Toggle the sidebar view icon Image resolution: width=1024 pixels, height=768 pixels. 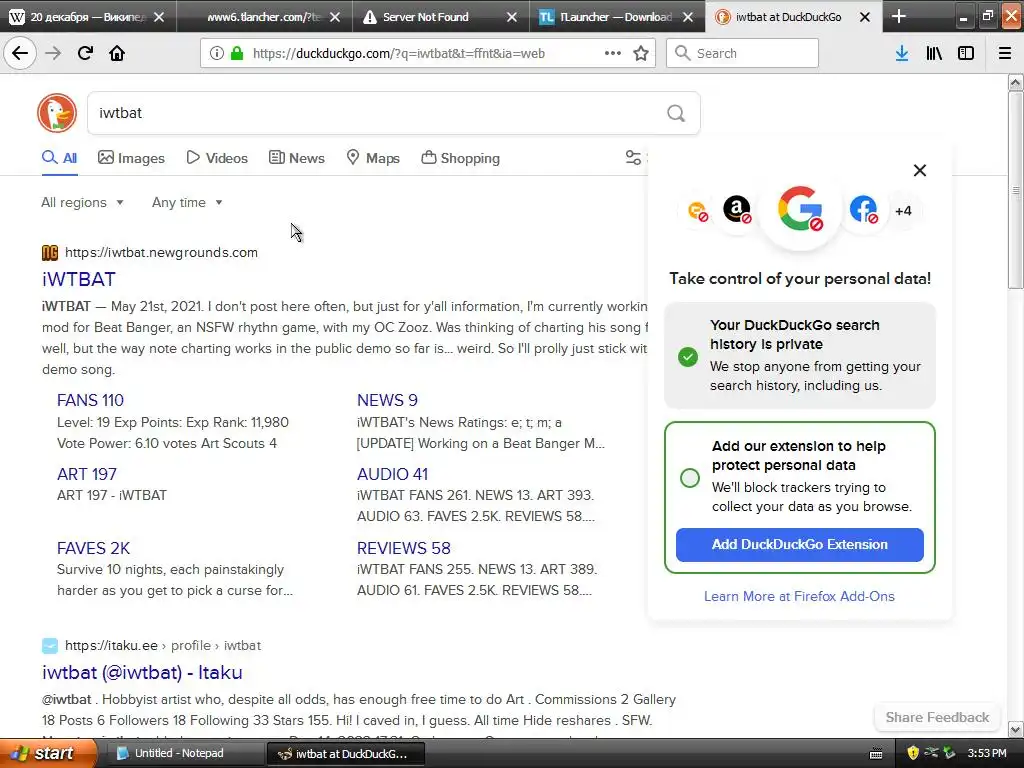pos(966,54)
